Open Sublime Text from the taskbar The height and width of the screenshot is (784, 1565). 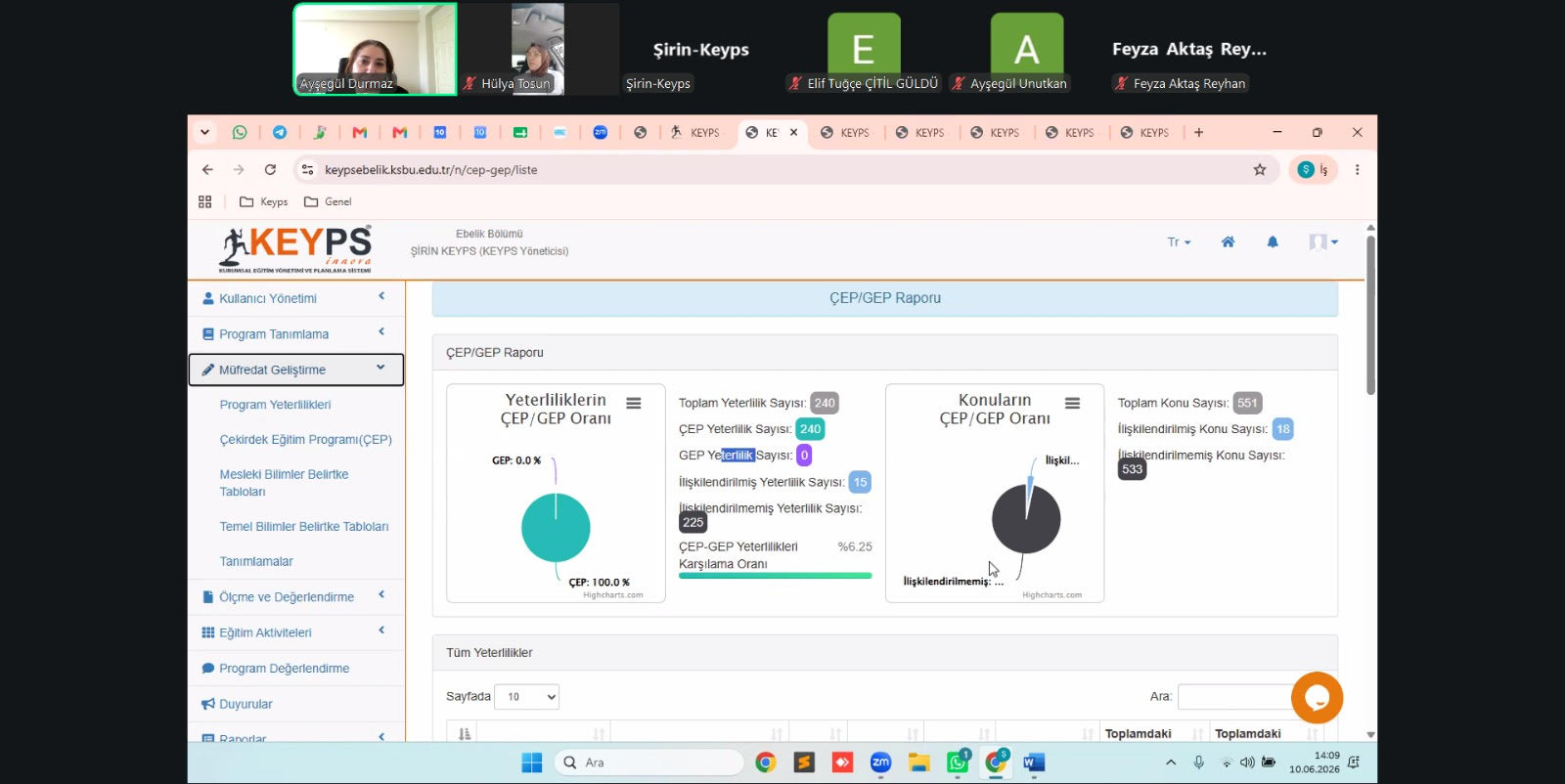click(804, 762)
